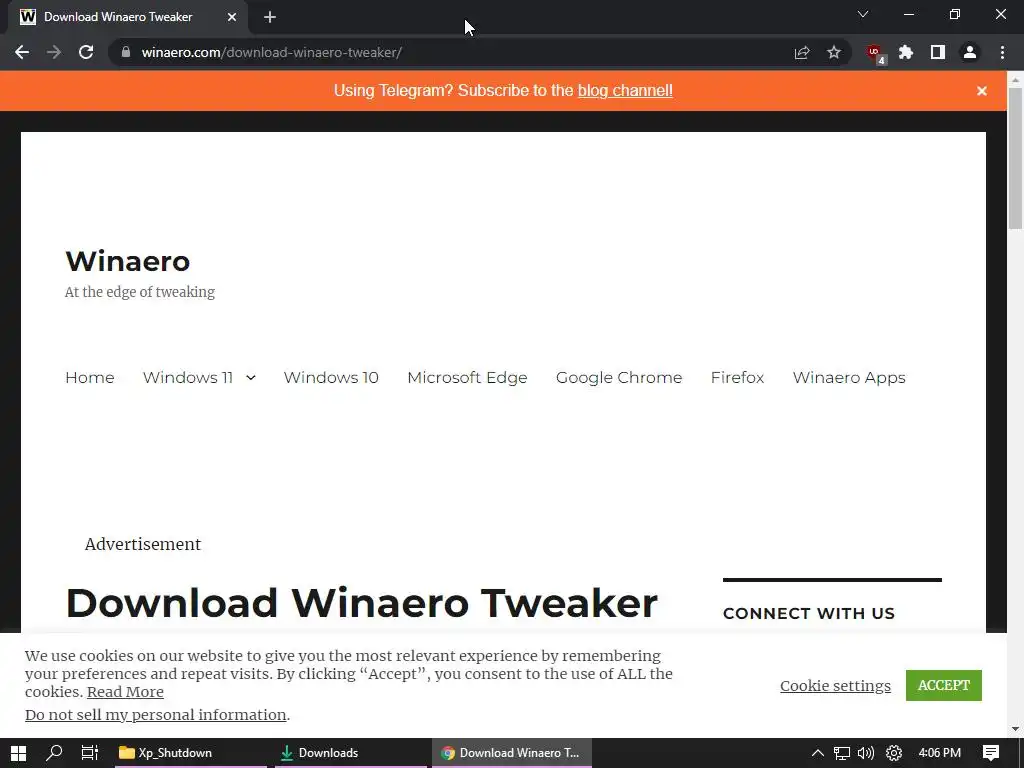
Task: Open the Windows Start menu
Action: click(18, 753)
